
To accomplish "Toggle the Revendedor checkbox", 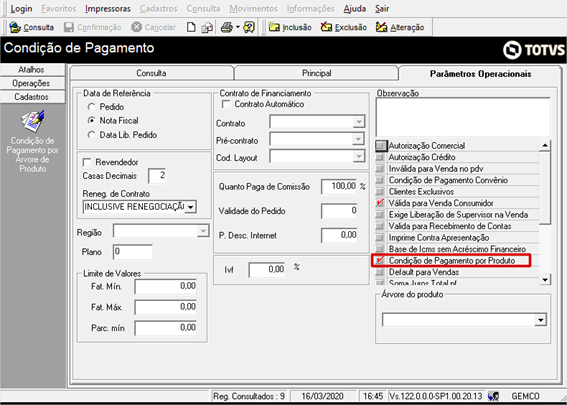I will [87, 162].
